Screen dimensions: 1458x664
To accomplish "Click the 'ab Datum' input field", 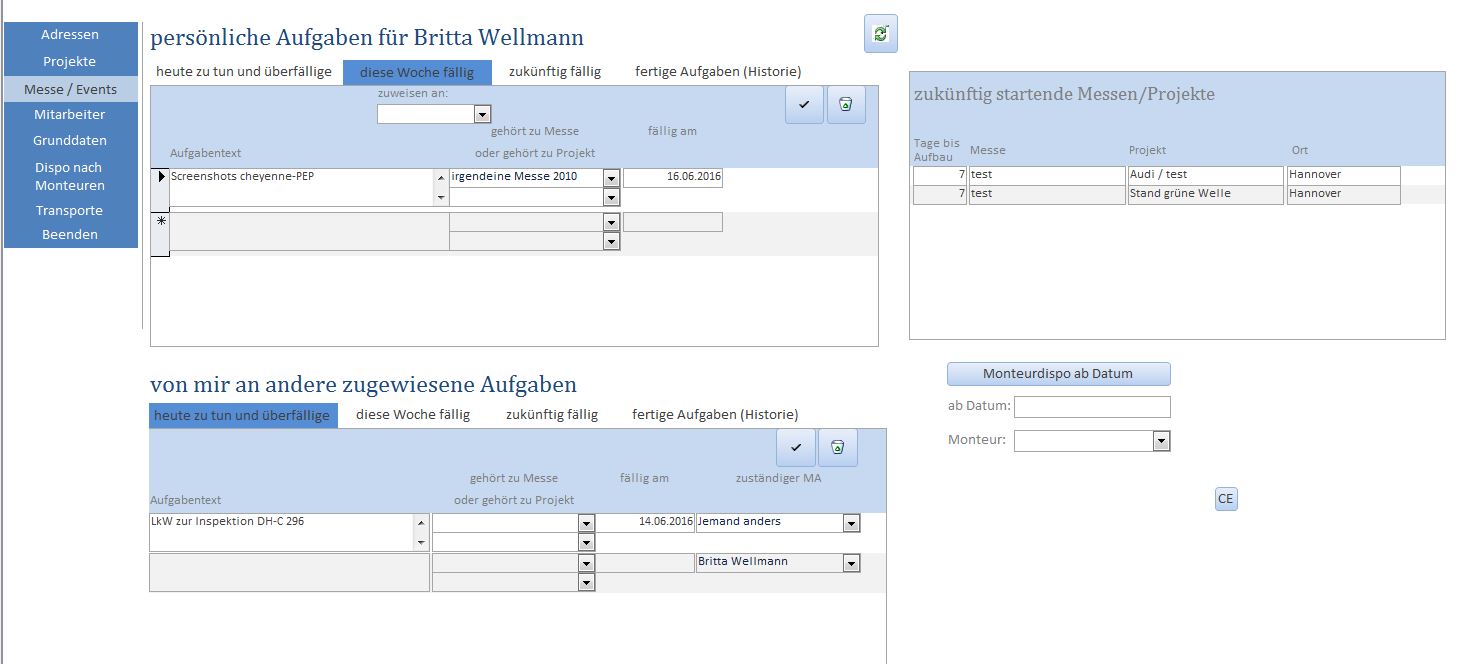I will tap(1091, 407).
